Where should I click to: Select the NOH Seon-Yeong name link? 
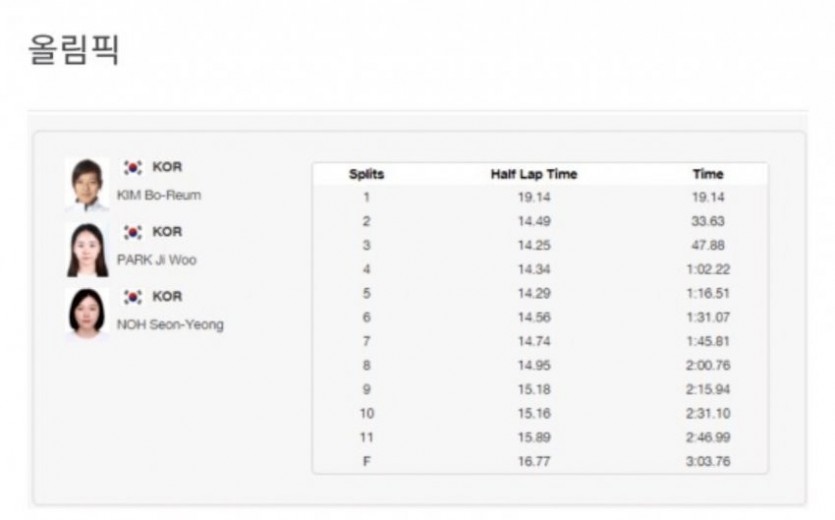pyautogui.click(x=170, y=324)
